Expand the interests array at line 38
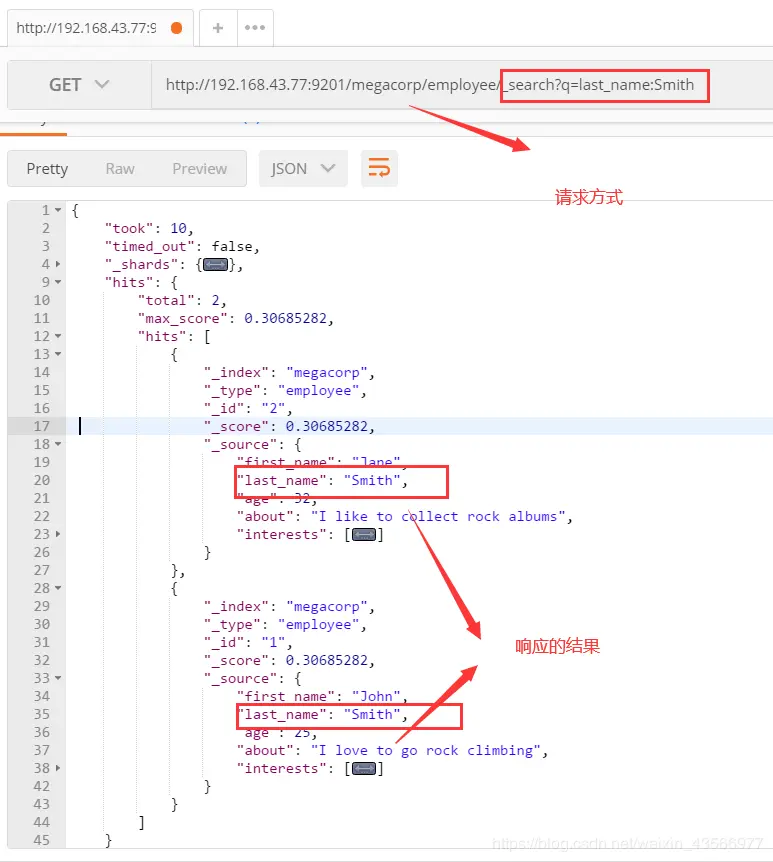Image resolution: width=773 pixels, height=862 pixels. [58, 768]
